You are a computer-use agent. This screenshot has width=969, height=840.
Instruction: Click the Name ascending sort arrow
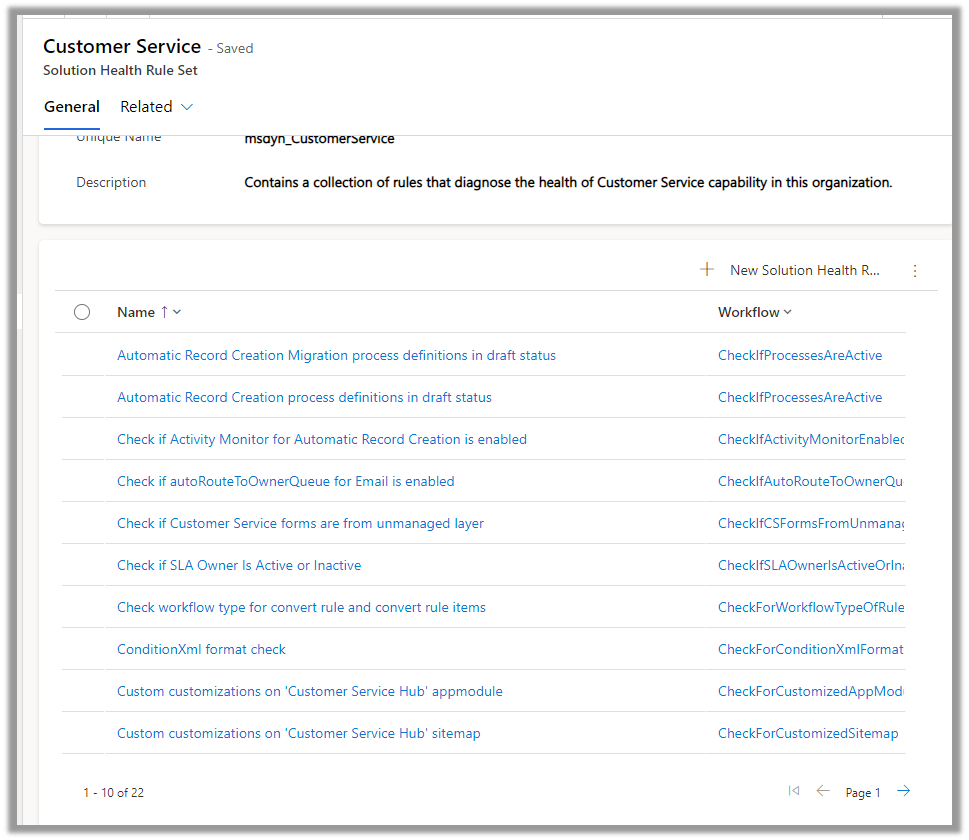point(164,312)
